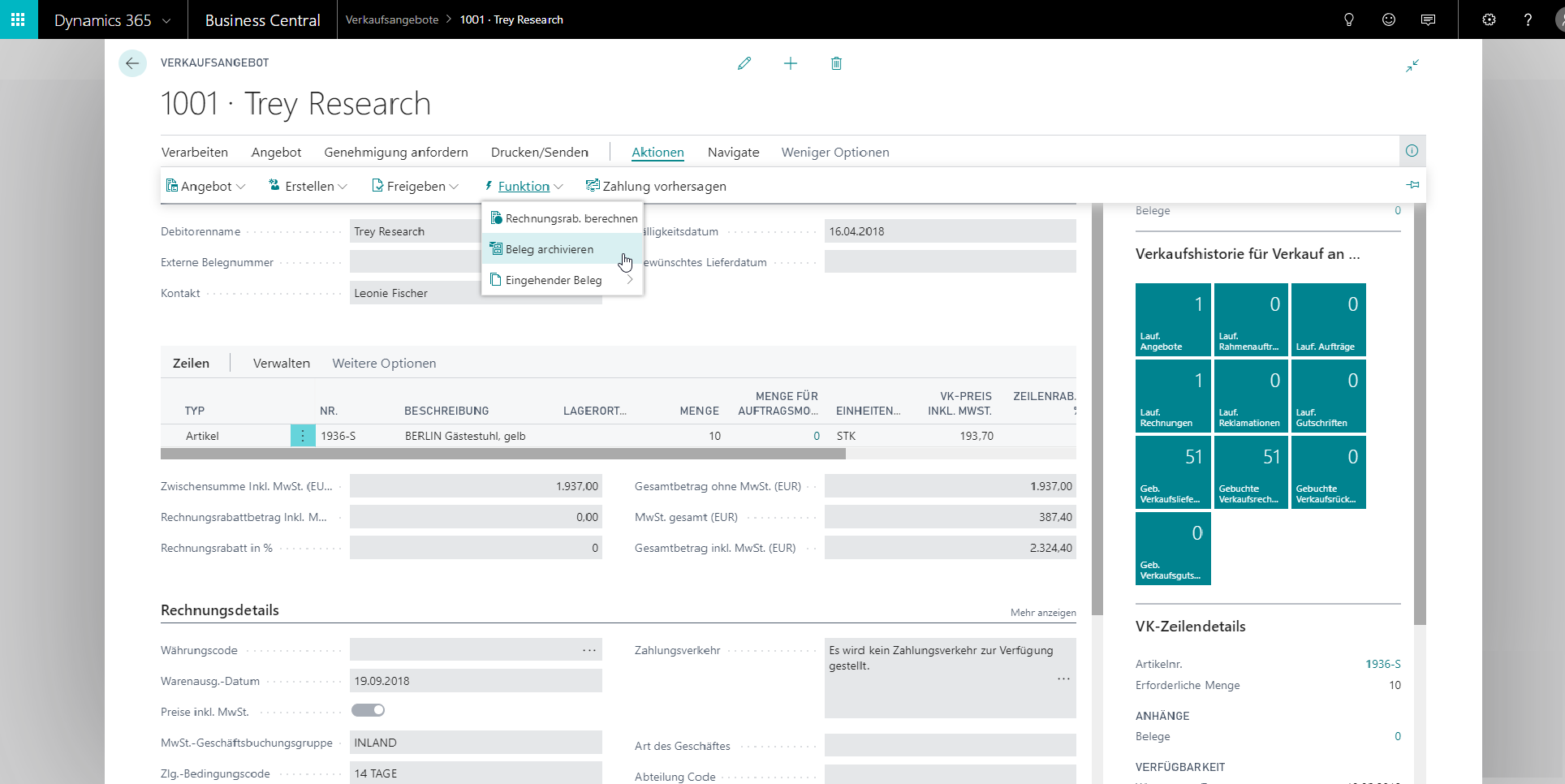Open the Navigate menu
The image size is (1565, 784).
click(734, 152)
